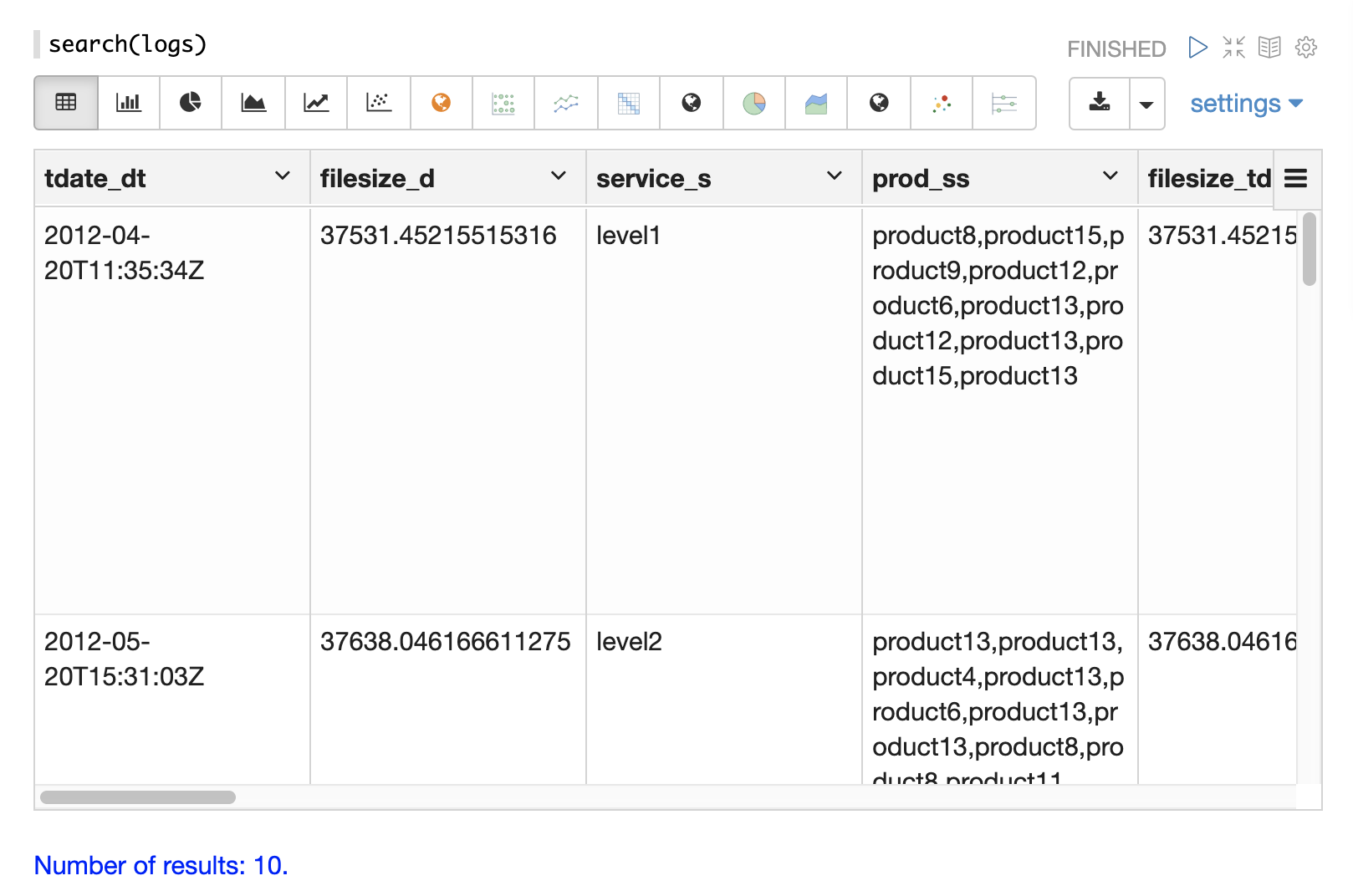Select the pie chart view
Viewport: 1353px width, 896px height.
[191, 103]
